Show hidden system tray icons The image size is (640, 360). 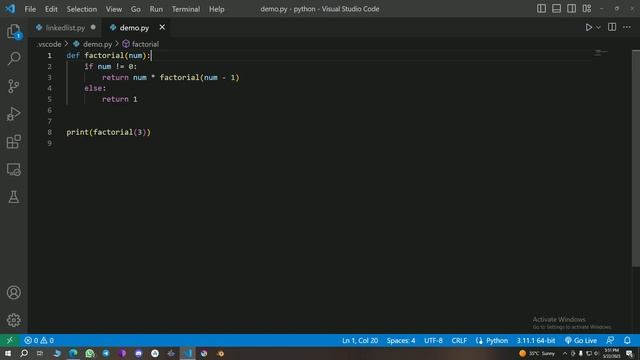click(565, 353)
